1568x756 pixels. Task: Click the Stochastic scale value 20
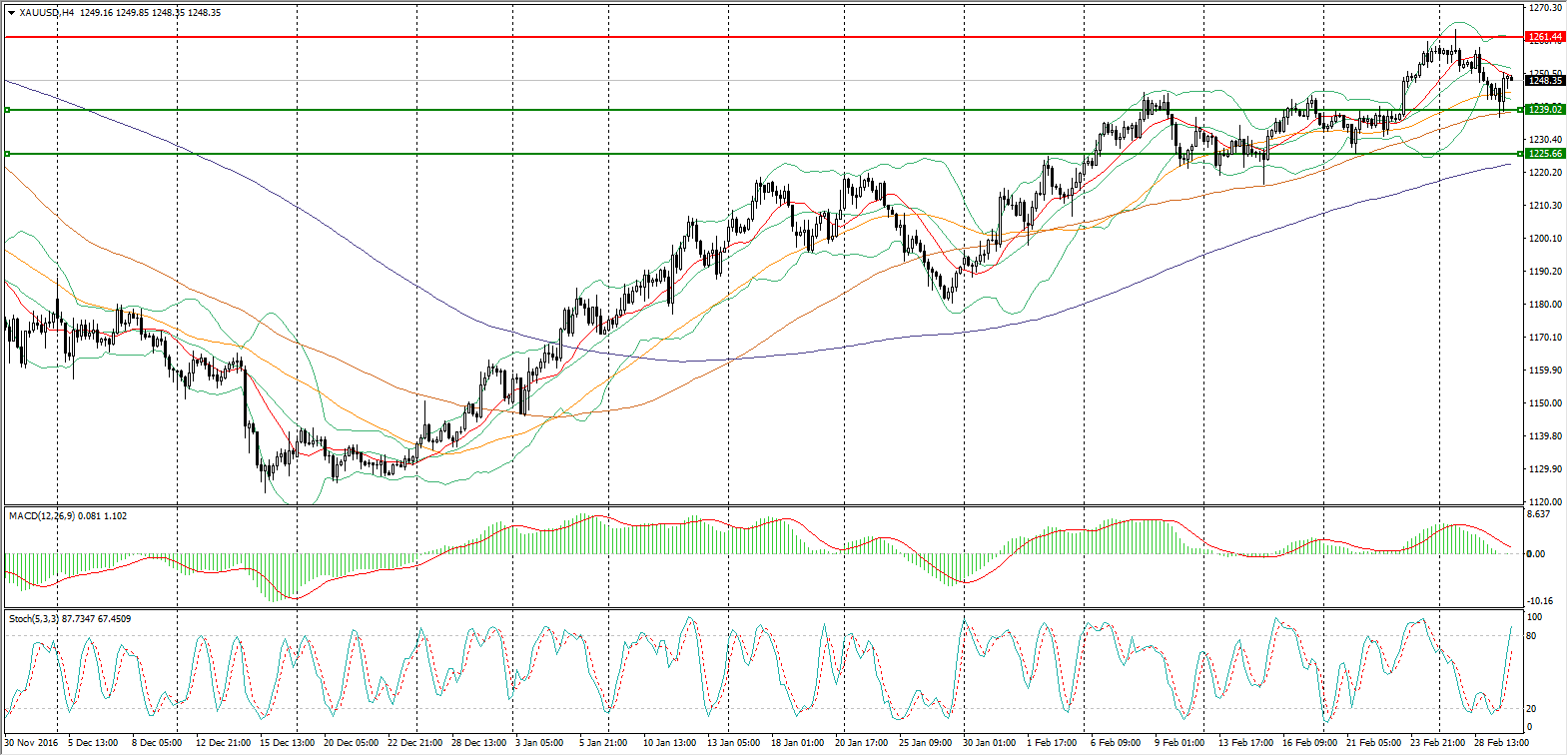point(1533,709)
